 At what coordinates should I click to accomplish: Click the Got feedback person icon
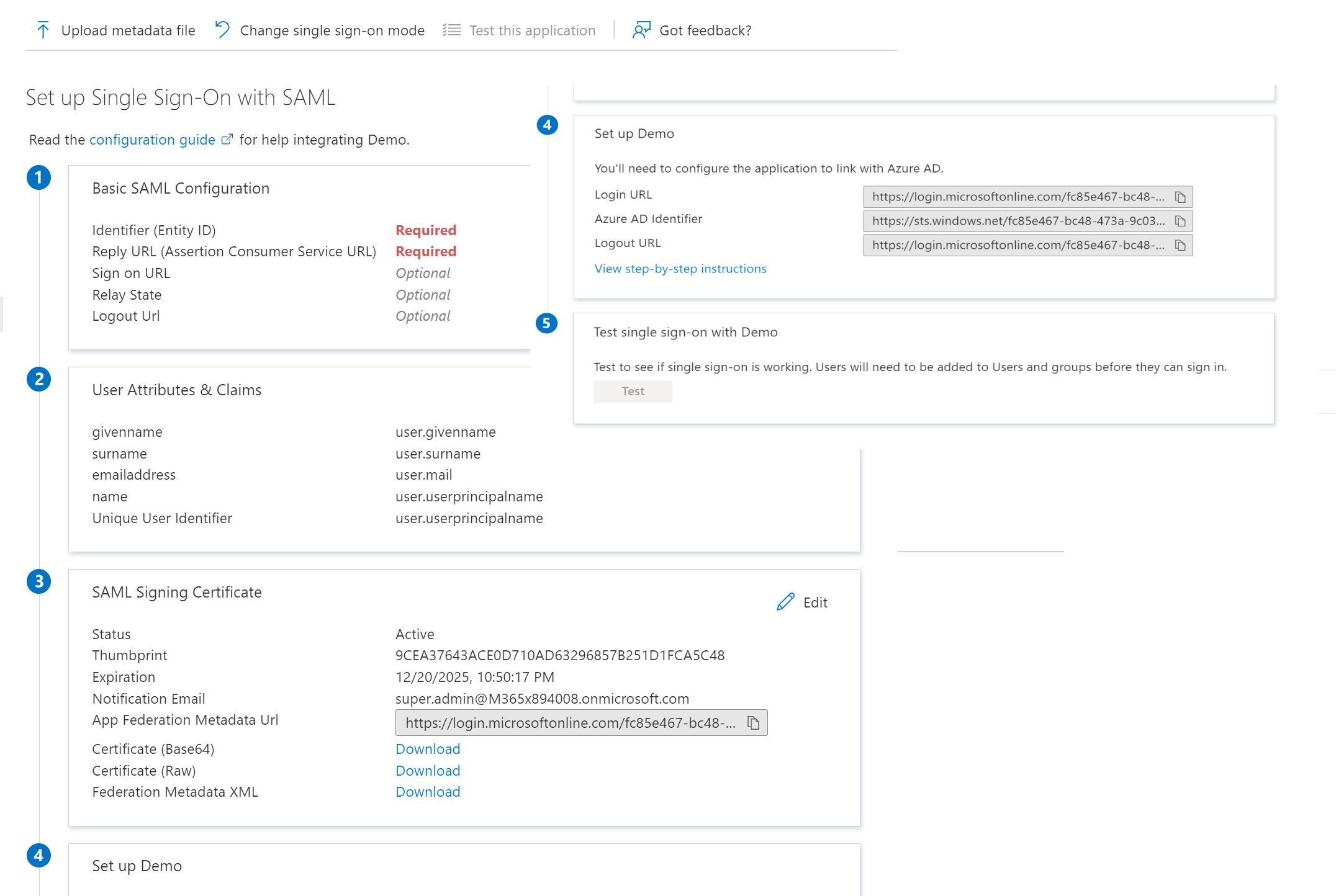coord(641,30)
